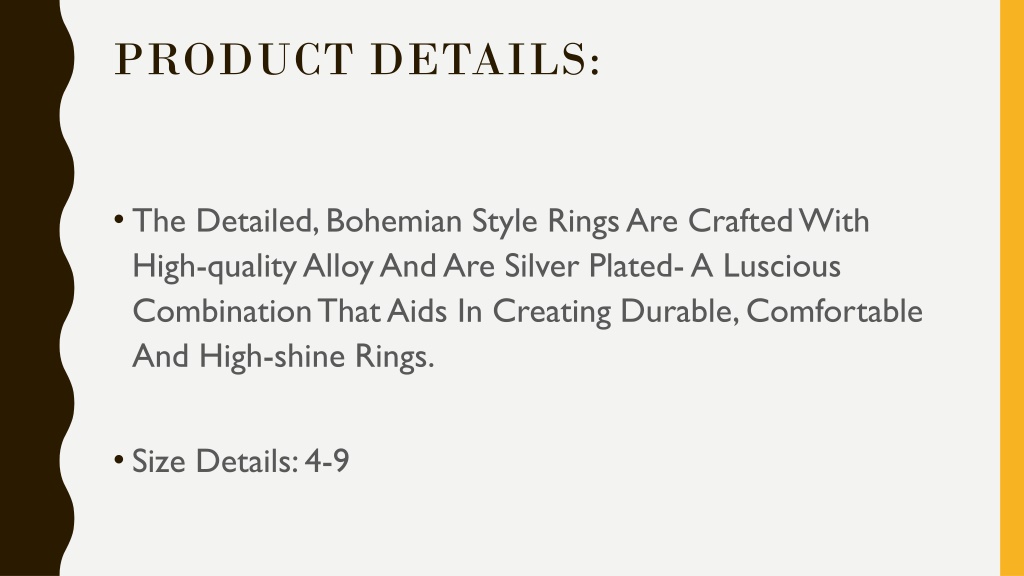Click the Size Details bullet marker
This screenshot has width=1024, height=576.
118,460
